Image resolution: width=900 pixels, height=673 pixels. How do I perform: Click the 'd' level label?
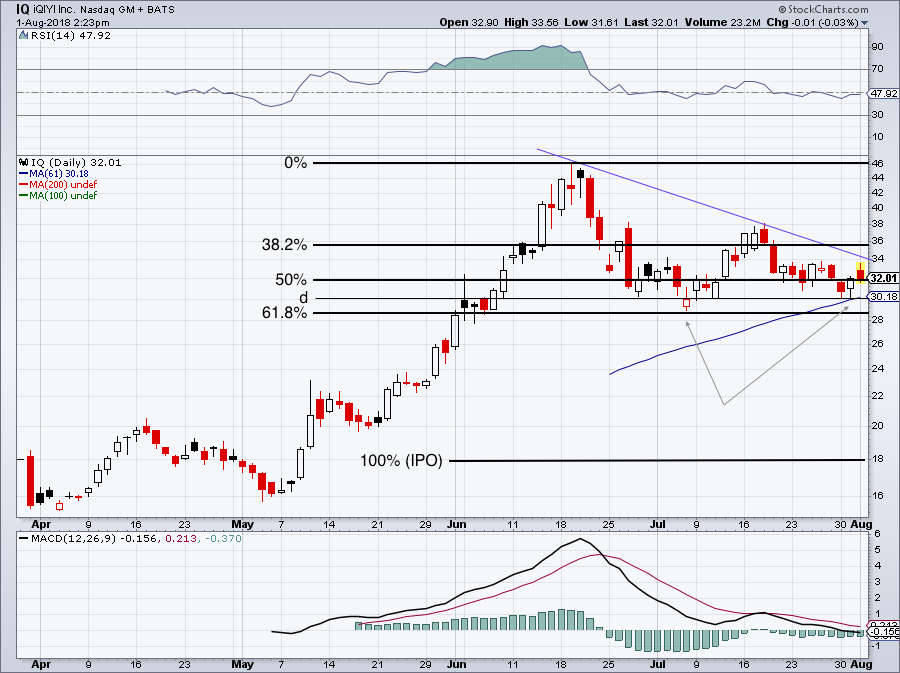(x=303, y=297)
